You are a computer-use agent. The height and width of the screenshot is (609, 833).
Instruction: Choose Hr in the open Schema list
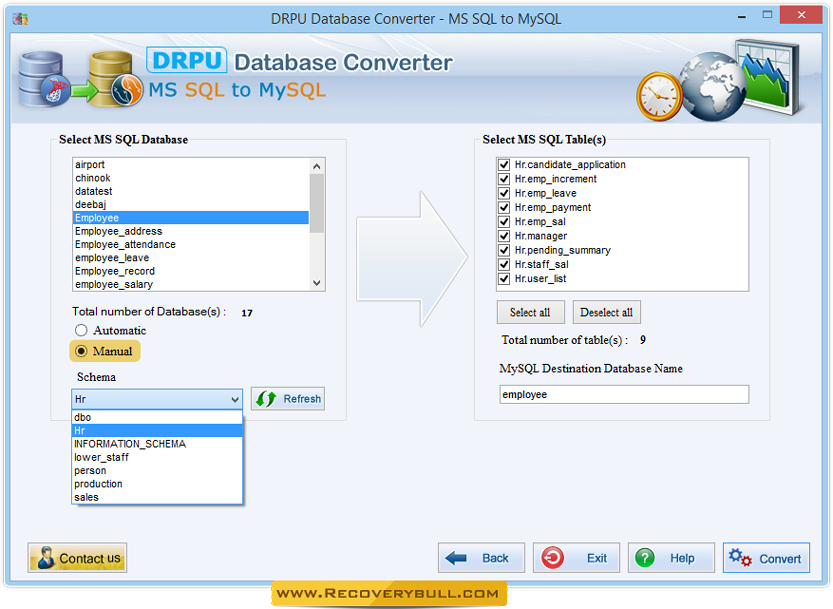(157, 430)
